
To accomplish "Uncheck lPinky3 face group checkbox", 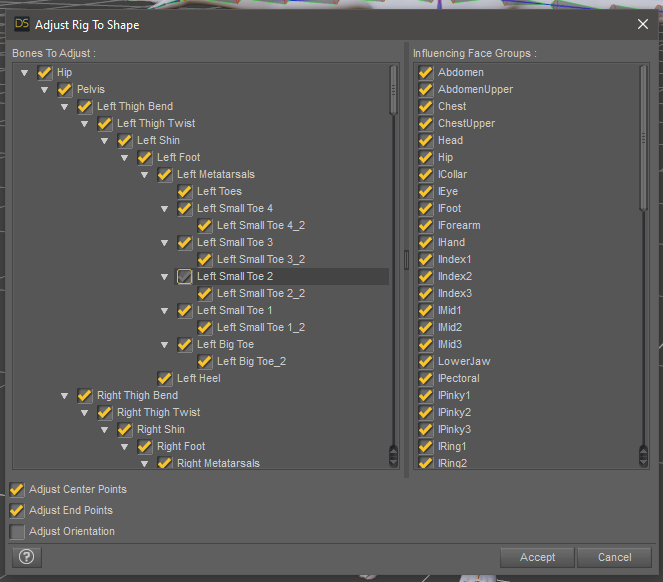I will pos(425,429).
